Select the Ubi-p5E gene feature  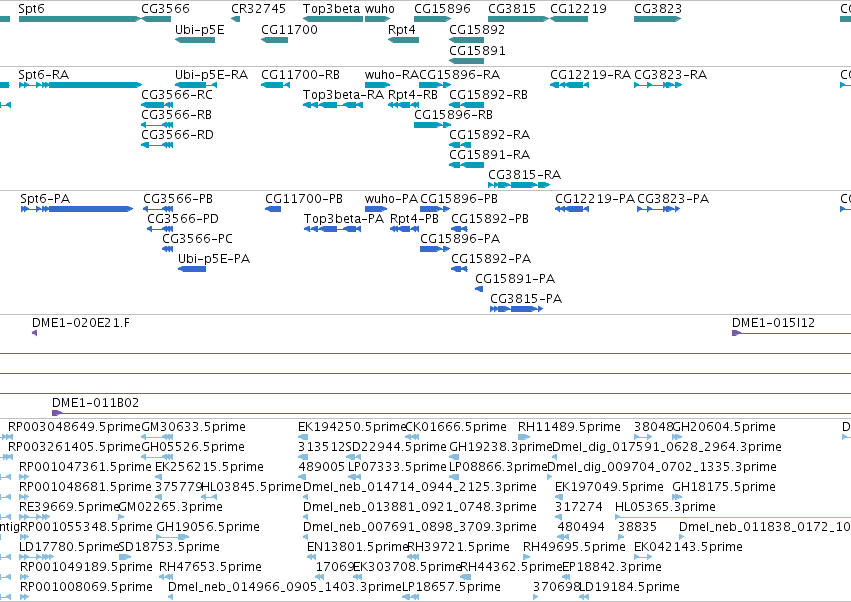click(195, 40)
